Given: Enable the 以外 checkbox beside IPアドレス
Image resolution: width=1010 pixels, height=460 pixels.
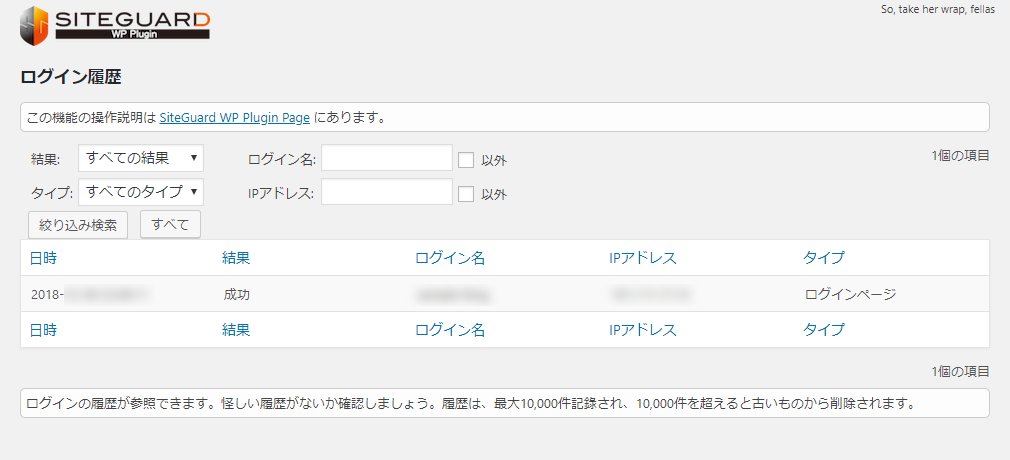Looking at the screenshot, I should click(466, 194).
